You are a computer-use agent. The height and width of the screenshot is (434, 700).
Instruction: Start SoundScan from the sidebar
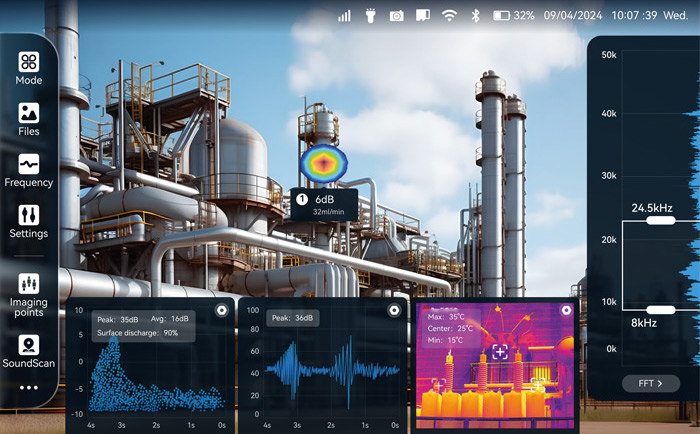click(29, 351)
